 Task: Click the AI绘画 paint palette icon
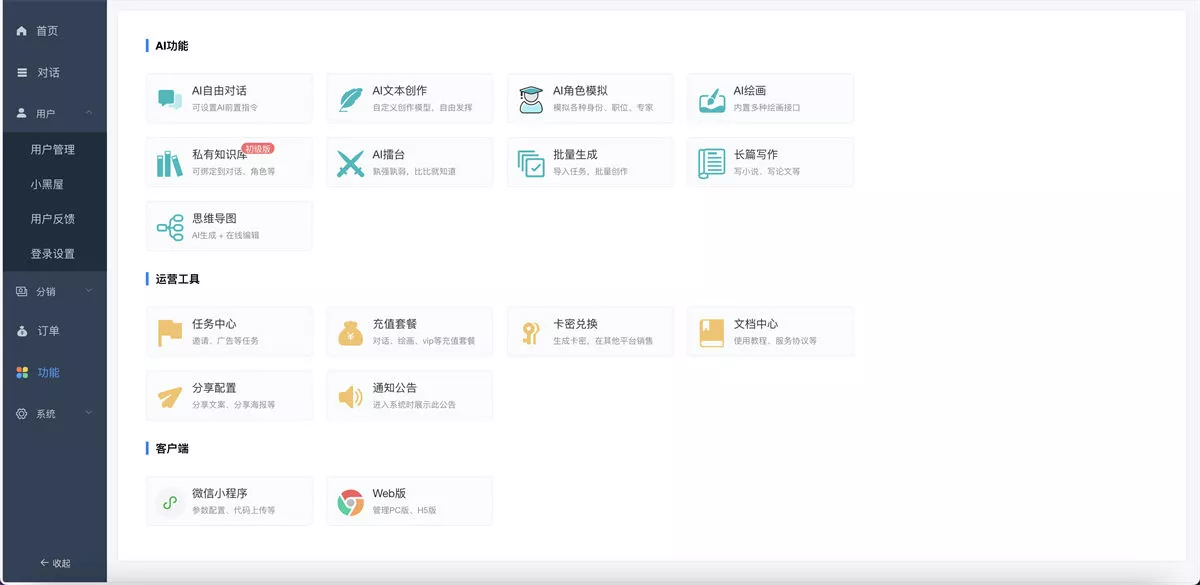point(711,99)
